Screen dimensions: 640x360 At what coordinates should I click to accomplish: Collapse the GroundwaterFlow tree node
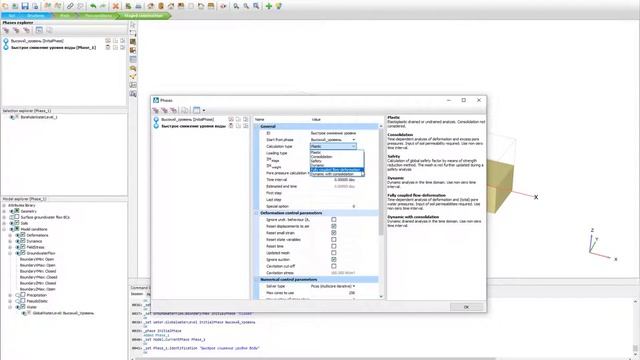[10, 253]
